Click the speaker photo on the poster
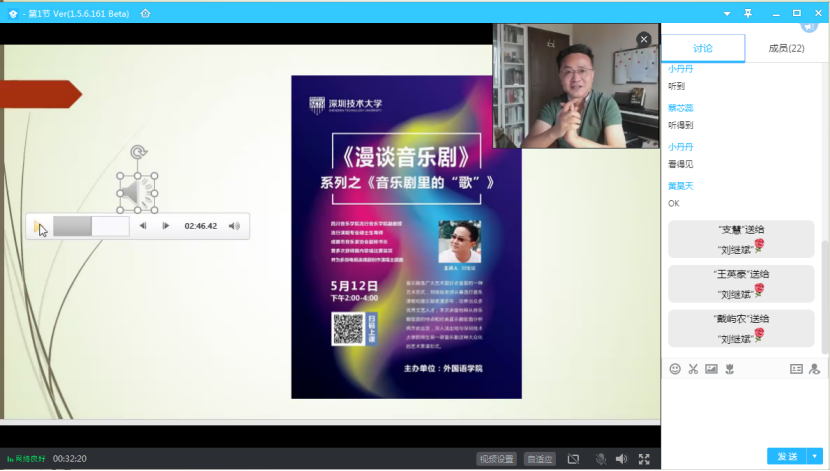The image size is (830, 471). pyautogui.click(x=459, y=242)
